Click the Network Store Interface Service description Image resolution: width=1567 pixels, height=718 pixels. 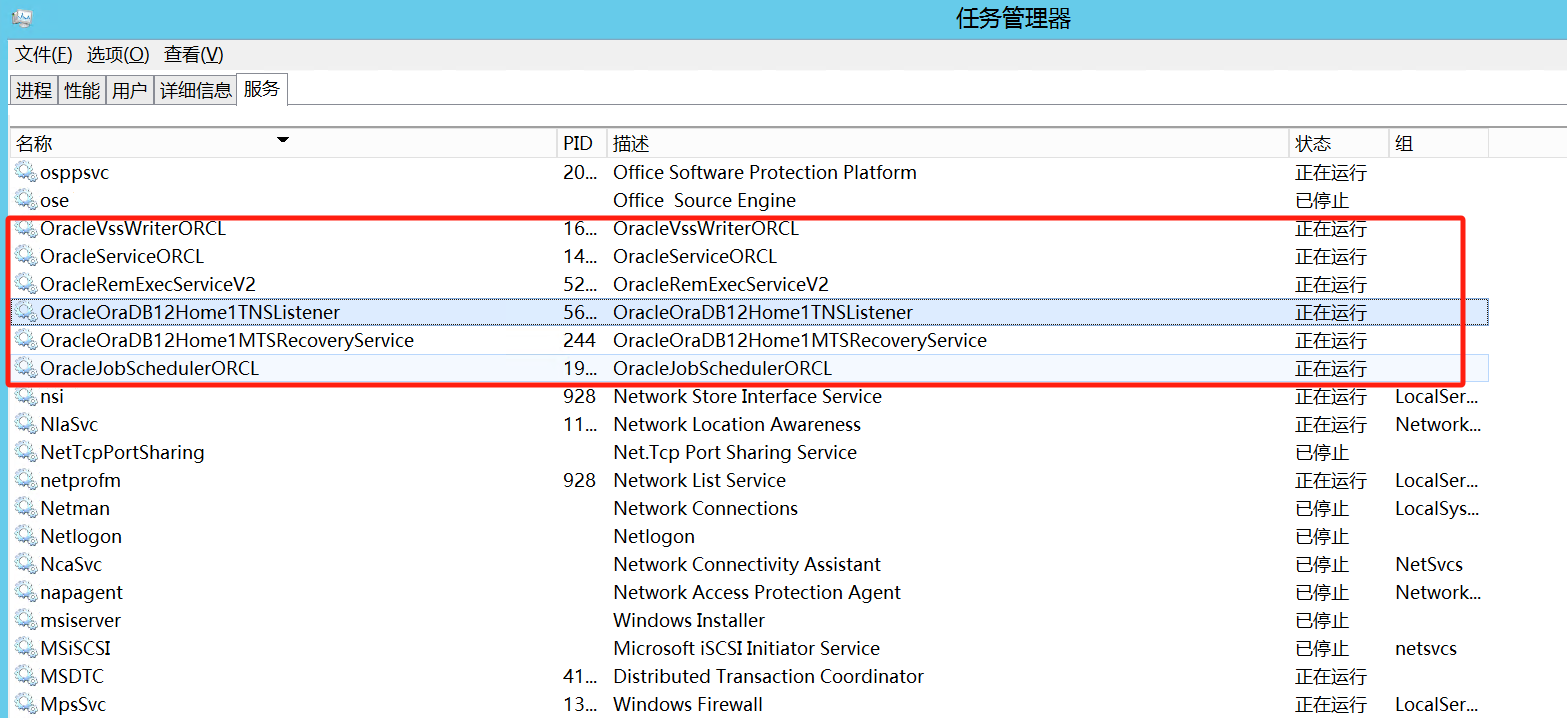pyautogui.click(x=748, y=396)
